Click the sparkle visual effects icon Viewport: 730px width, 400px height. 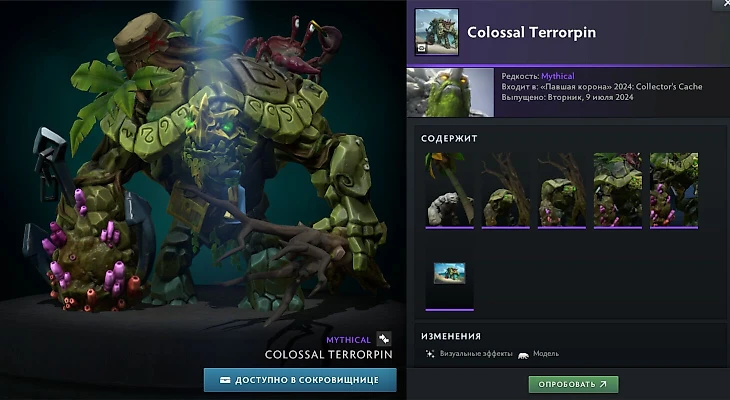pyautogui.click(x=430, y=354)
